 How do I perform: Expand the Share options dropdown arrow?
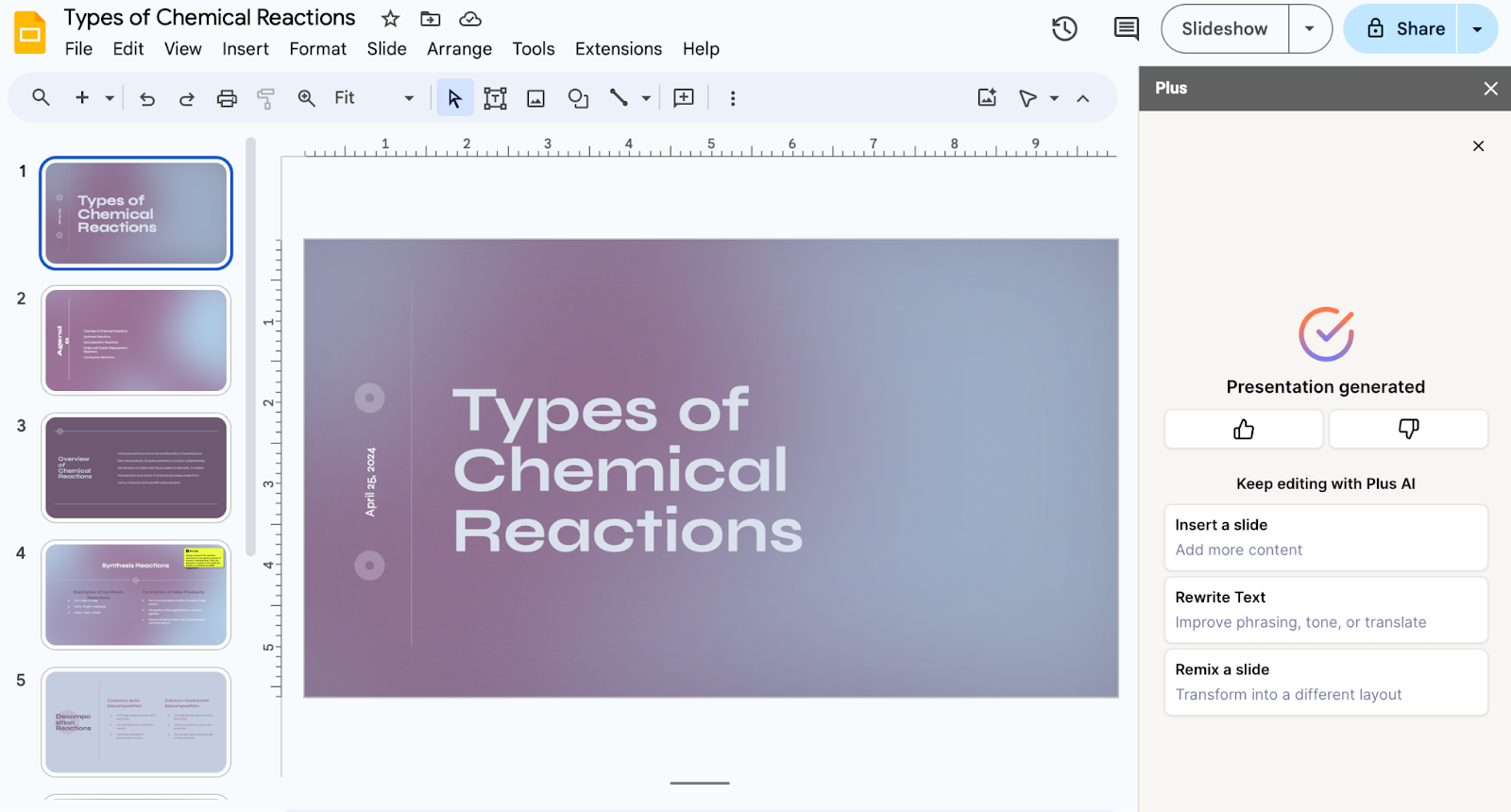pos(1478,29)
